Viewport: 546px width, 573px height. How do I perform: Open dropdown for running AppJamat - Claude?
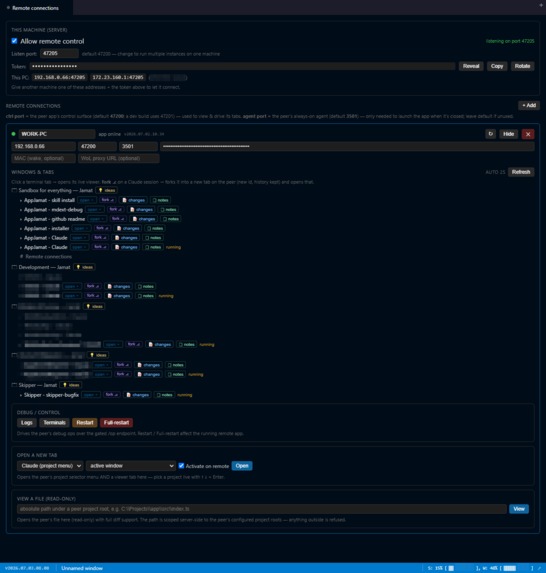click(80, 247)
